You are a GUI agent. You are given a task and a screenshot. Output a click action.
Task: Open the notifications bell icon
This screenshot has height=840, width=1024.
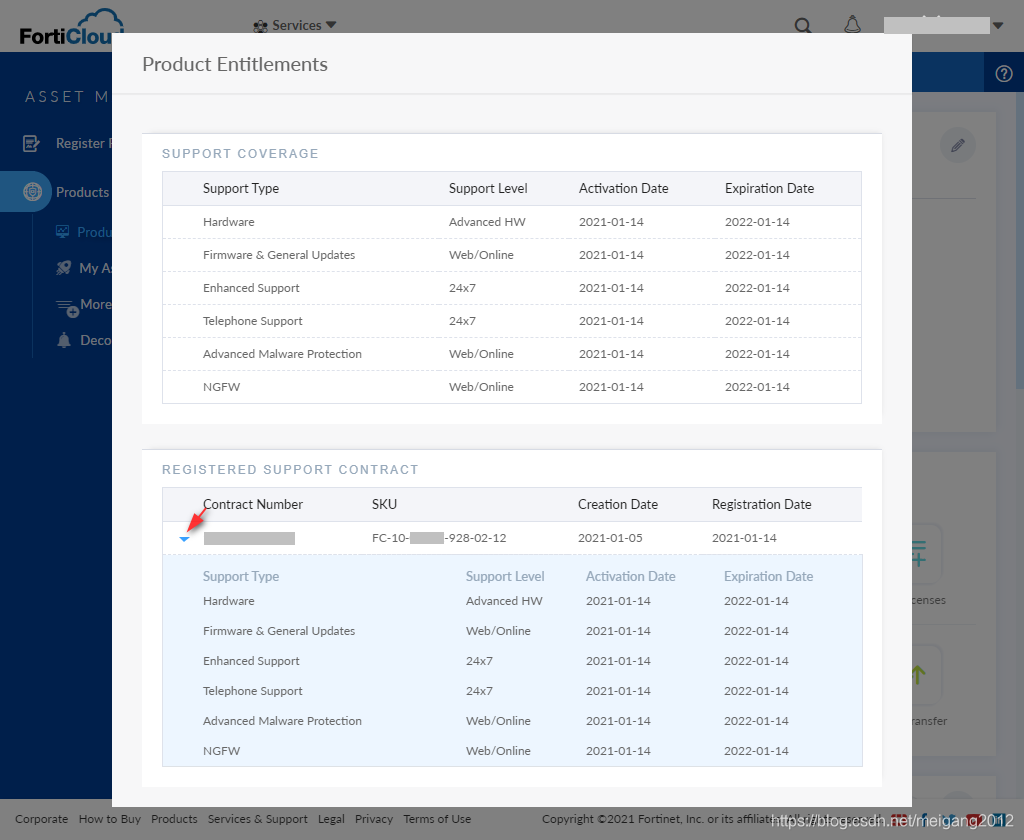[x=852, y=25]
